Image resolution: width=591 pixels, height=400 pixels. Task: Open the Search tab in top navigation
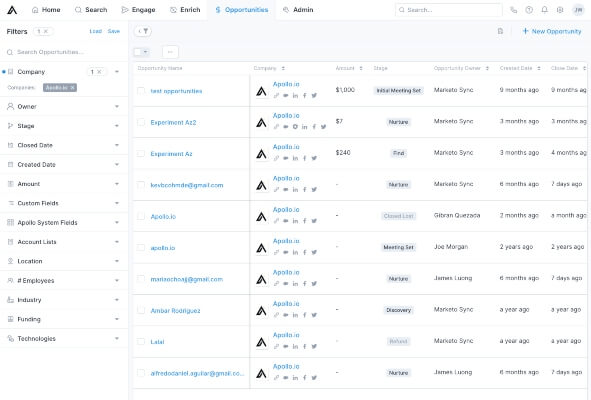point(91,10)
